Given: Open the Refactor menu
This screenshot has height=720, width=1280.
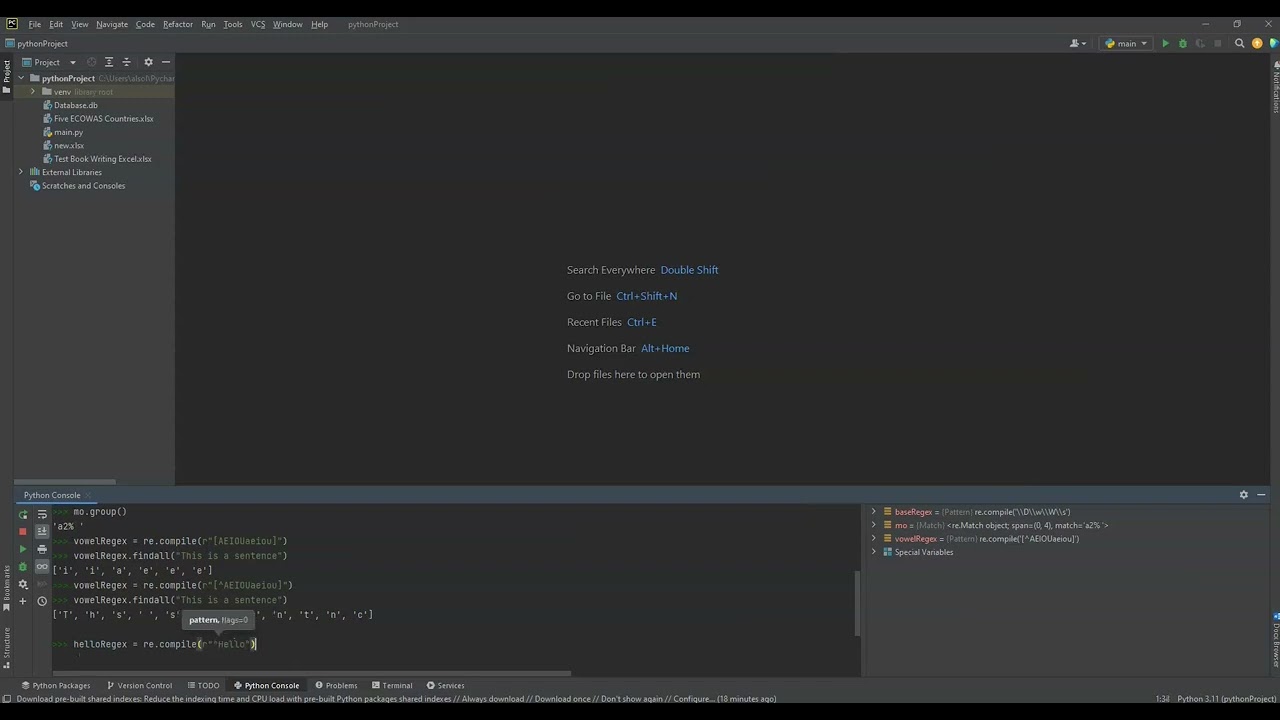Looking at the screenshot, I should (x=178, y=24).
